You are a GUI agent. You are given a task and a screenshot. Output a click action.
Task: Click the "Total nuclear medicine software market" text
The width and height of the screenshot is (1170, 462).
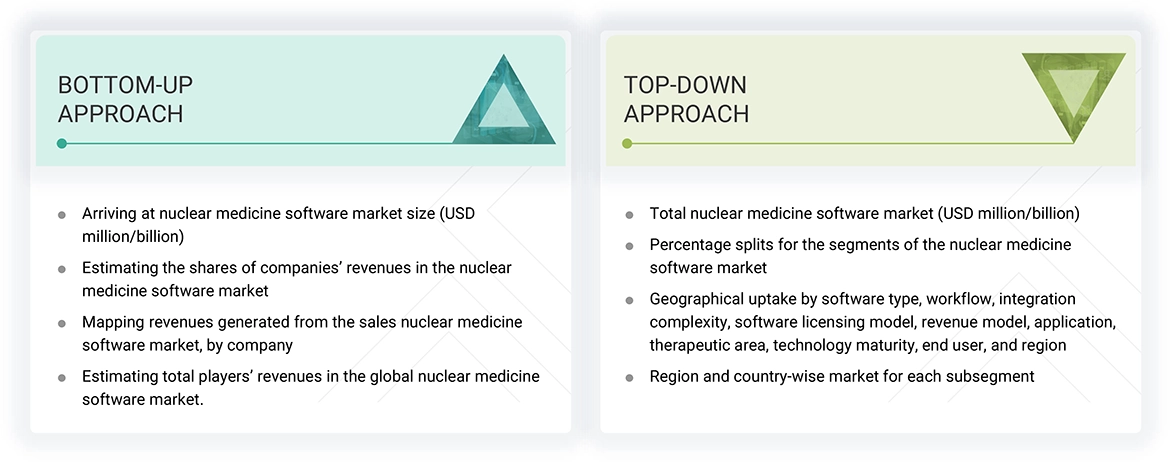pos(864,214)
